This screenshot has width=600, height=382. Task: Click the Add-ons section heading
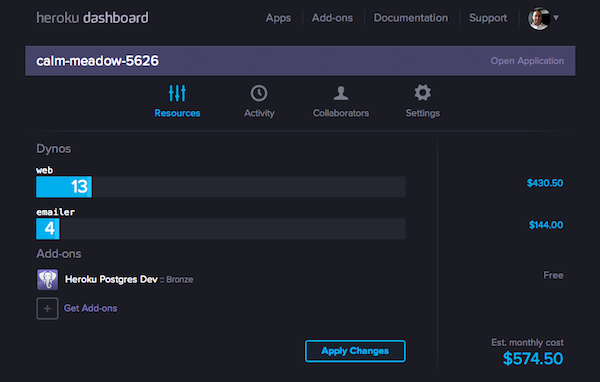point(59,254)
